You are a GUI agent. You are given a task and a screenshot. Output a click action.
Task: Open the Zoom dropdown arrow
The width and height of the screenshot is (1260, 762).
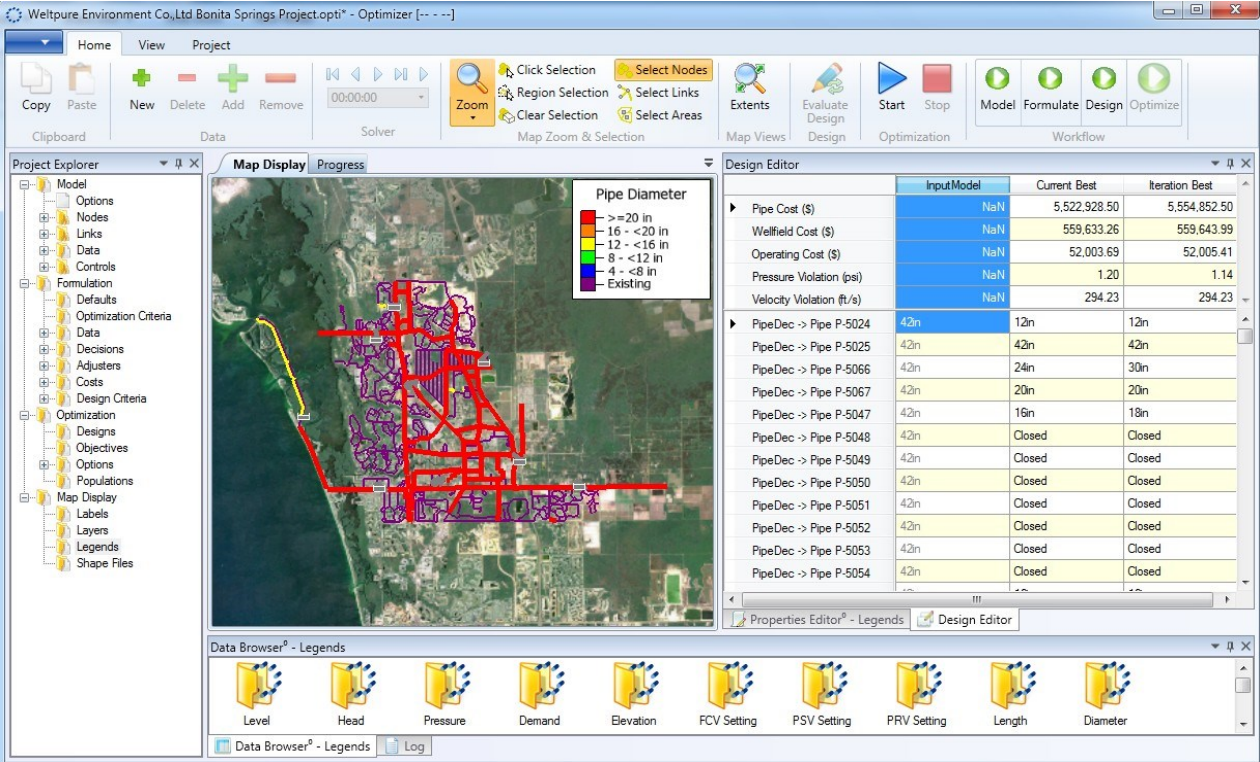[x=472, y=119]
